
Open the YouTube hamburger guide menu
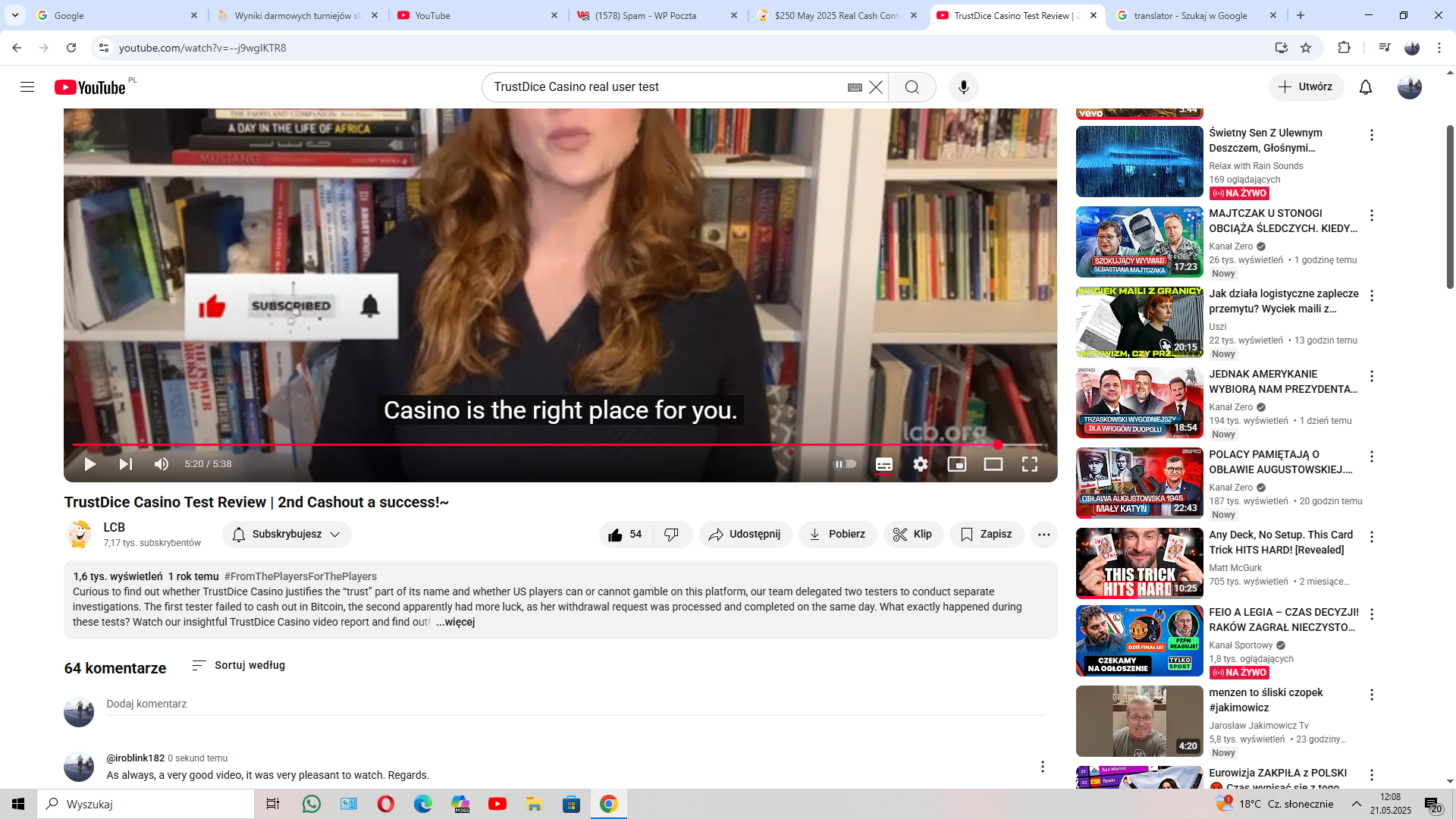click(x=27, y=87)
